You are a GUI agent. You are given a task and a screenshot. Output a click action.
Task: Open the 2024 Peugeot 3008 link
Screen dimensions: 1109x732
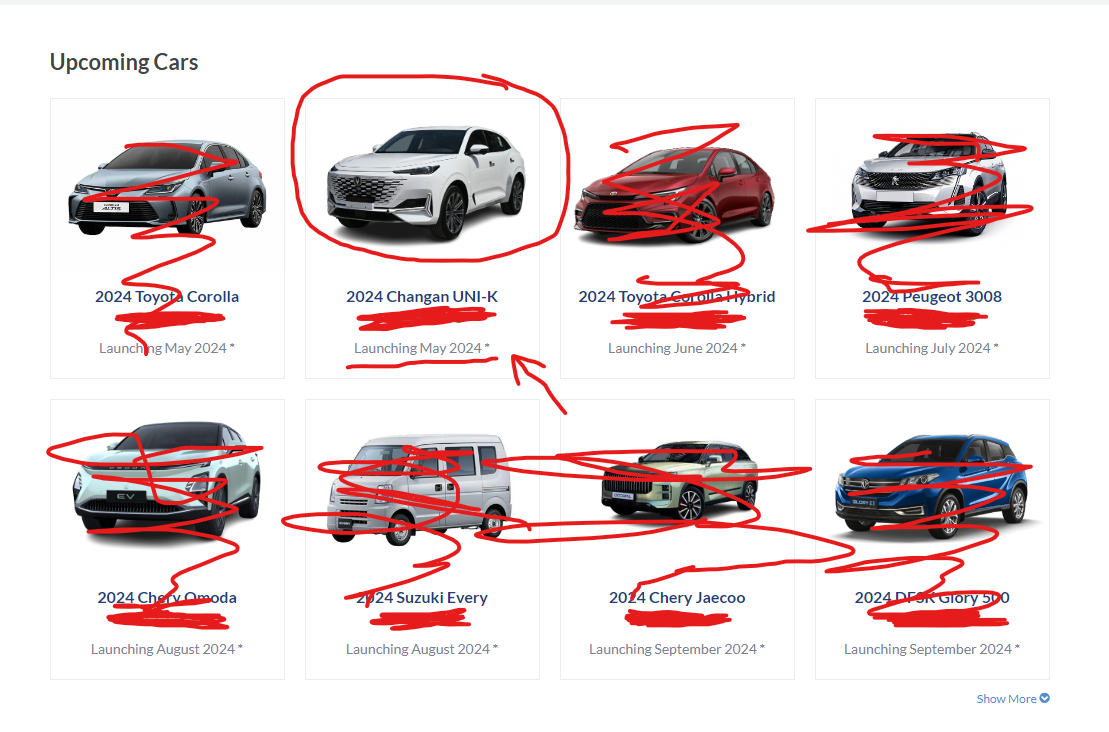point(932,296)
